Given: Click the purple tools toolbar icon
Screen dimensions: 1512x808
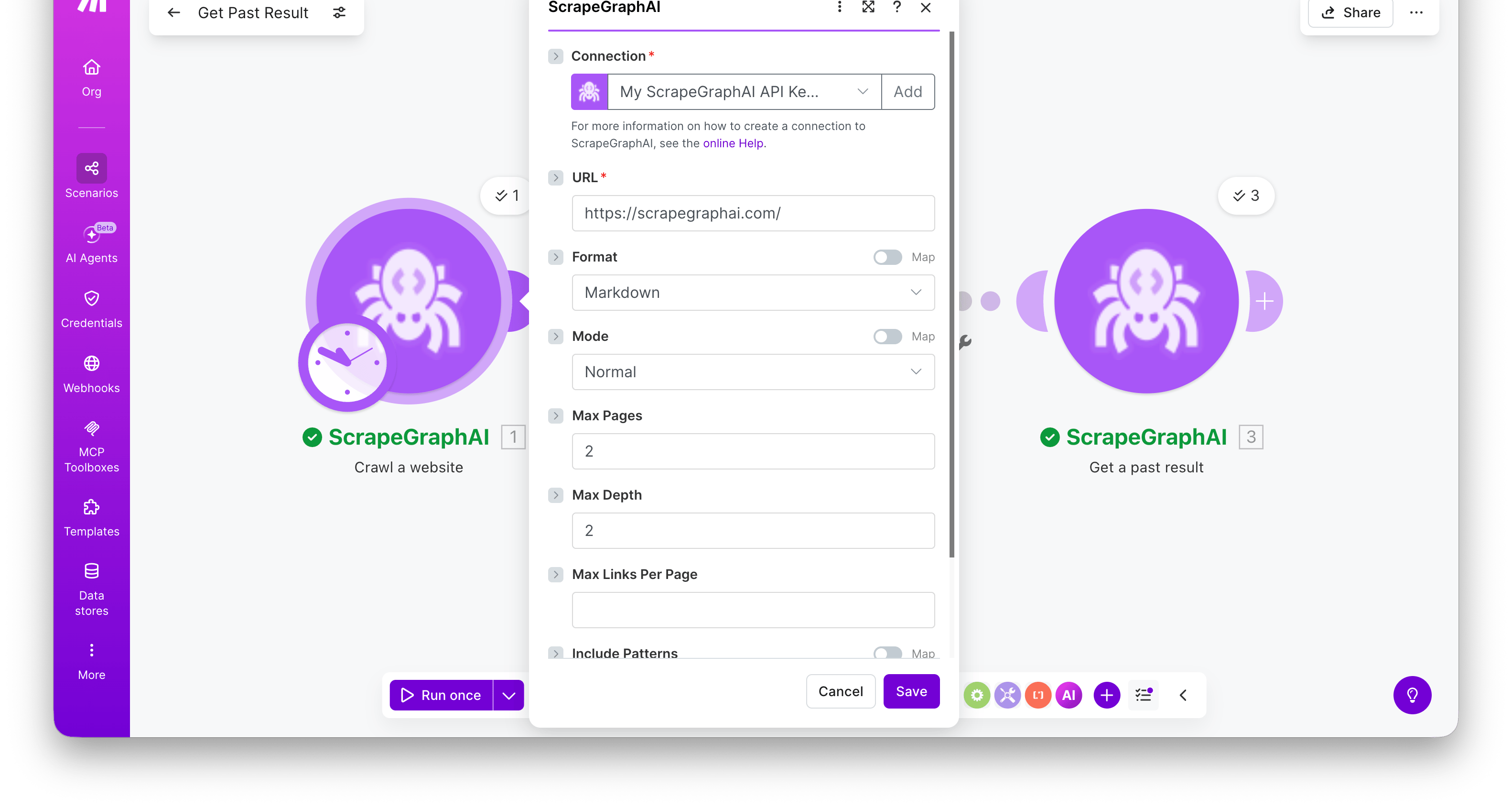Looking at the screenshot, I should click(x=1007, y=695).
